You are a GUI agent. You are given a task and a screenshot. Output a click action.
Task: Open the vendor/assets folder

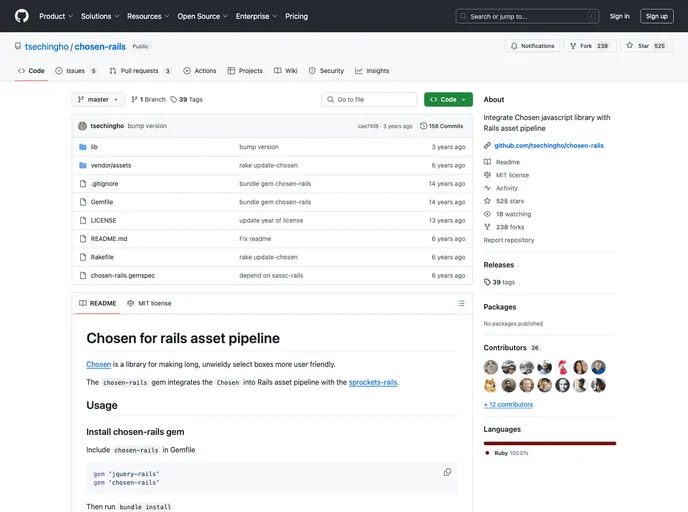point(111,165)
